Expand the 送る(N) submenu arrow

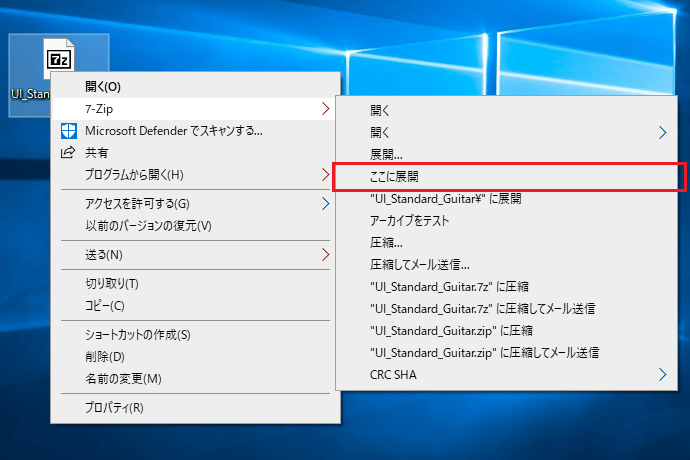[325, 254]
